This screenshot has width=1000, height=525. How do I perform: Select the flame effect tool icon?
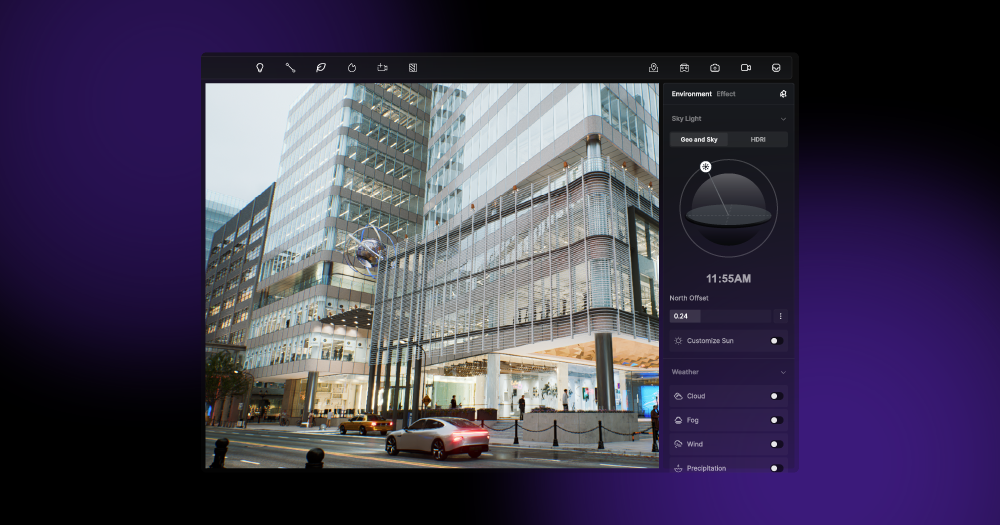click(x=352, y=68)
